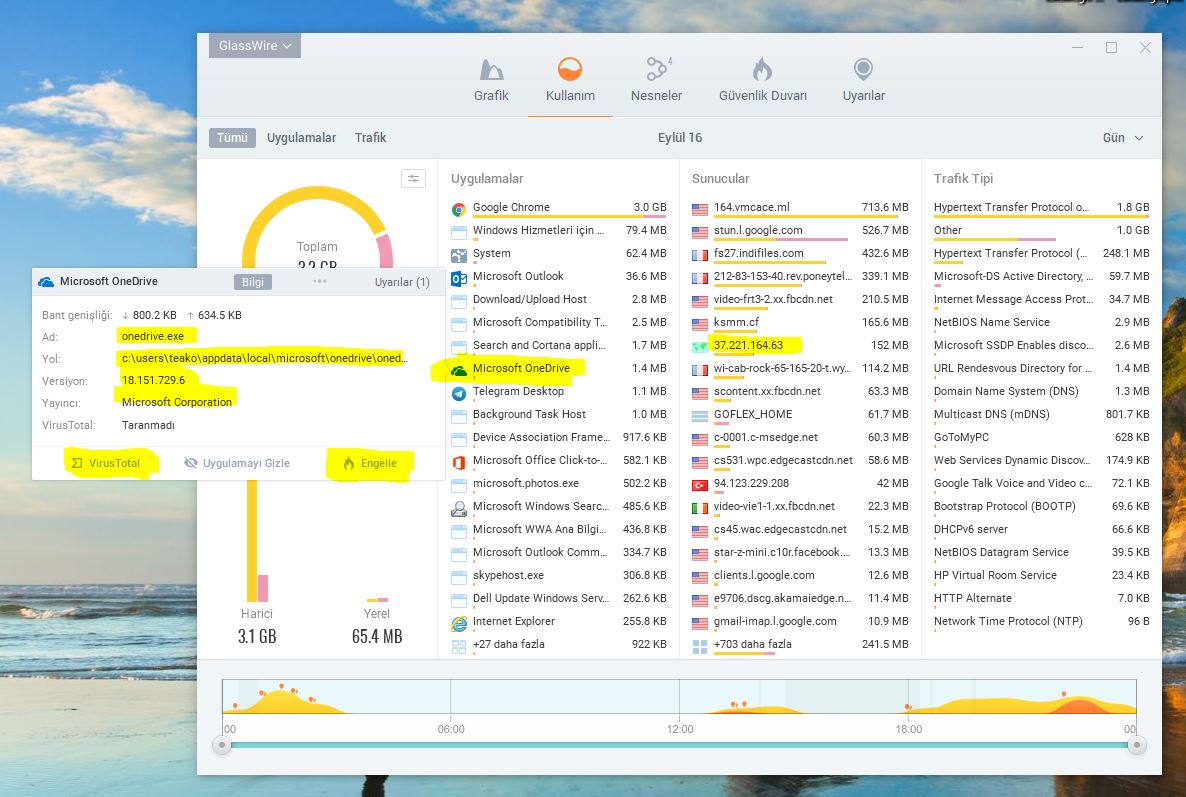
Task: Click the flag for video-vie1-1.xx.fbcdn.net
Action: [x=700, y=508]
